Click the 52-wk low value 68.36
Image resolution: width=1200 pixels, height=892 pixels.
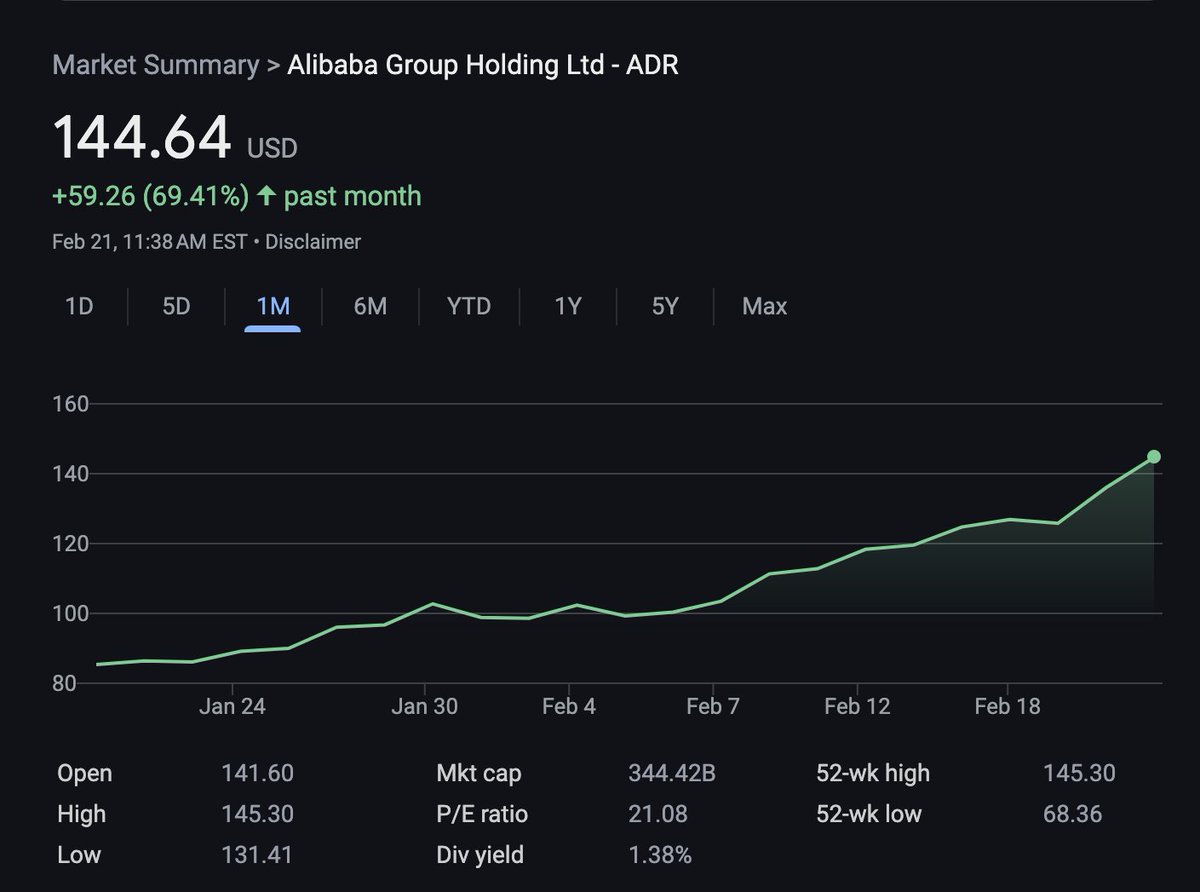[1072, 814]
